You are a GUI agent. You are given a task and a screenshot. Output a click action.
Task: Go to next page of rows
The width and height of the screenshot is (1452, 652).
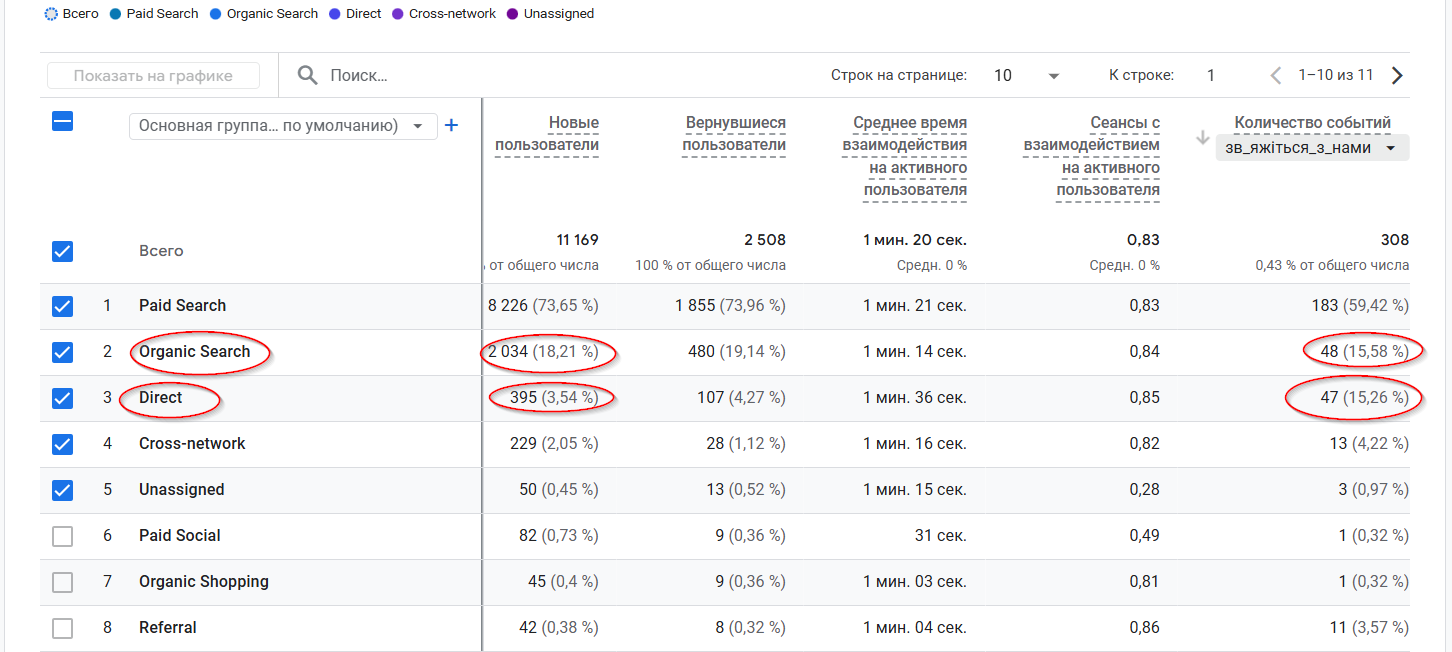coord(1397,76)
